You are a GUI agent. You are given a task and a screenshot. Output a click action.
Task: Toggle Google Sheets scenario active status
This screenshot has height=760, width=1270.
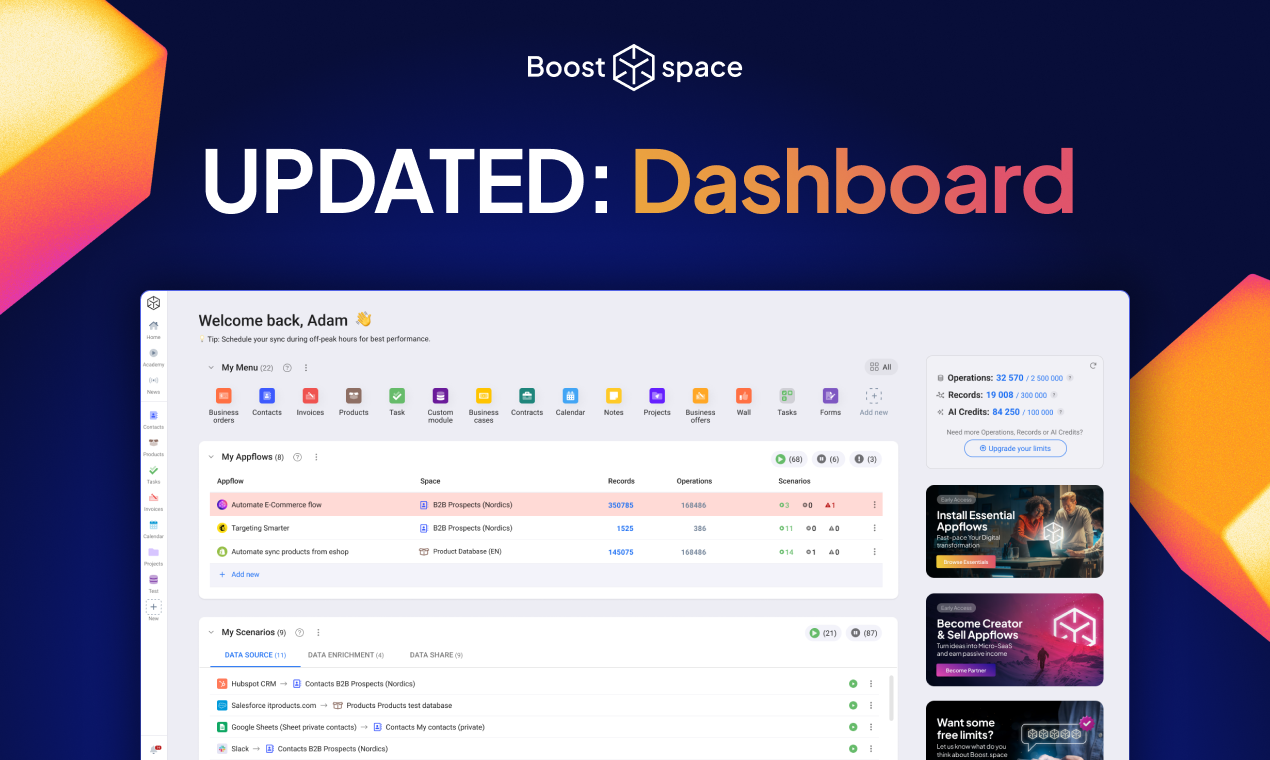(x=853, y=727)
